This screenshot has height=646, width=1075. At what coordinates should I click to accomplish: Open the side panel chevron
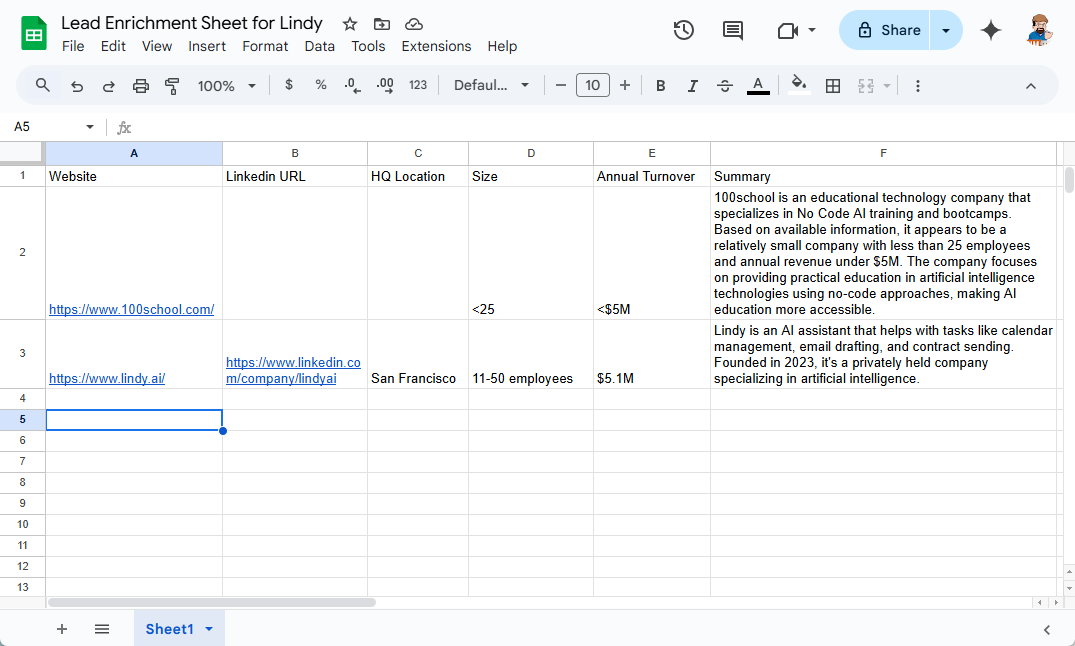click(x=1046, y=630)
